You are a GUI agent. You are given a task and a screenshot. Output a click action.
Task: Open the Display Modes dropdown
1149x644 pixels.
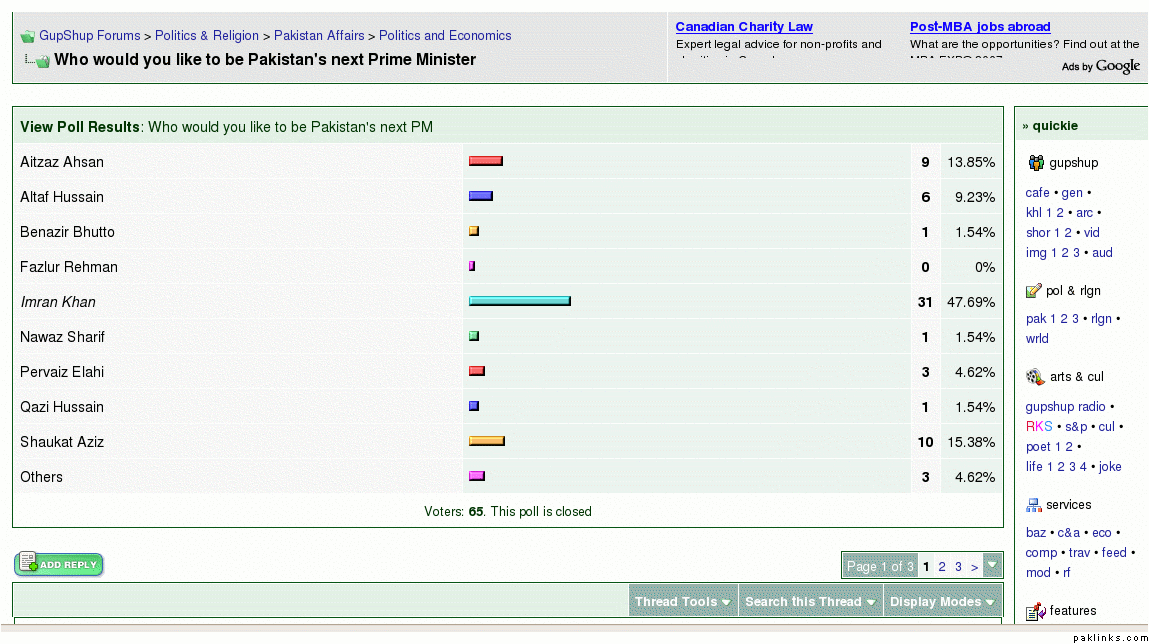(943, 602)
